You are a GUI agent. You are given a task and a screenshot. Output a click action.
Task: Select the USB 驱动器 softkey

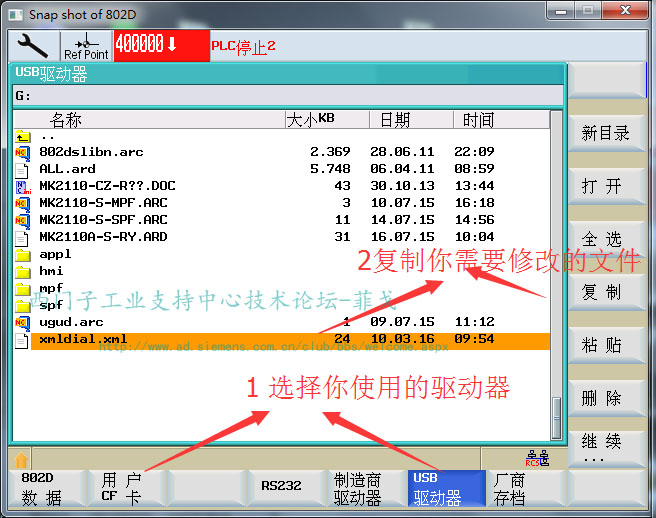(446, 488)
